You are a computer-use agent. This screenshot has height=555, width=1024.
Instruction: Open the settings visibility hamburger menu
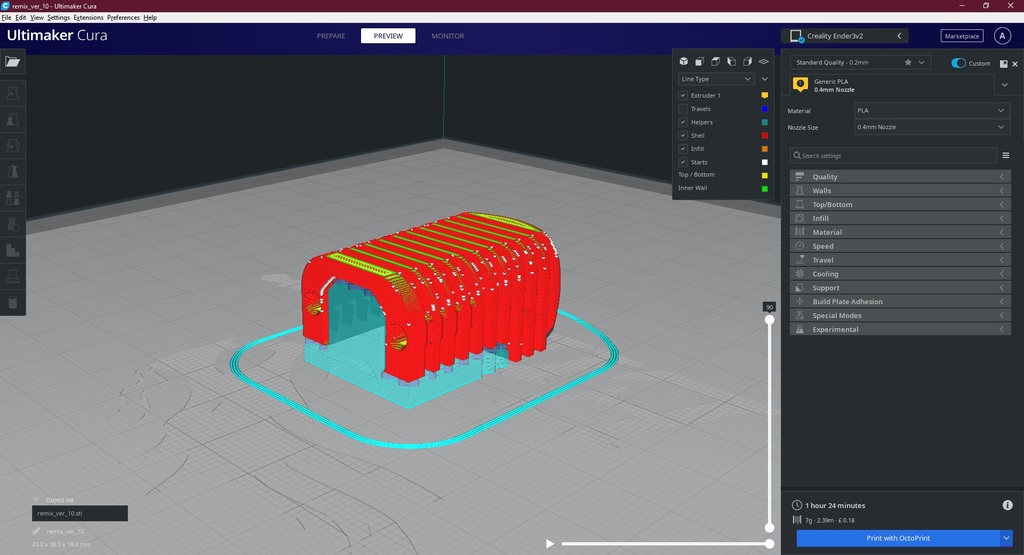1005,156
